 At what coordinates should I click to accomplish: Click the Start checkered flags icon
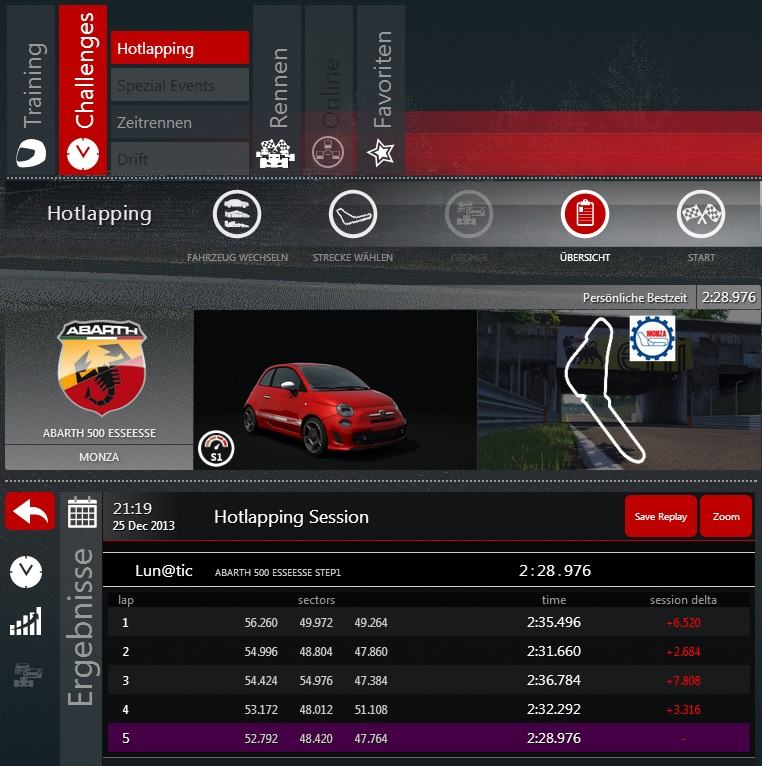pos(701,214)
